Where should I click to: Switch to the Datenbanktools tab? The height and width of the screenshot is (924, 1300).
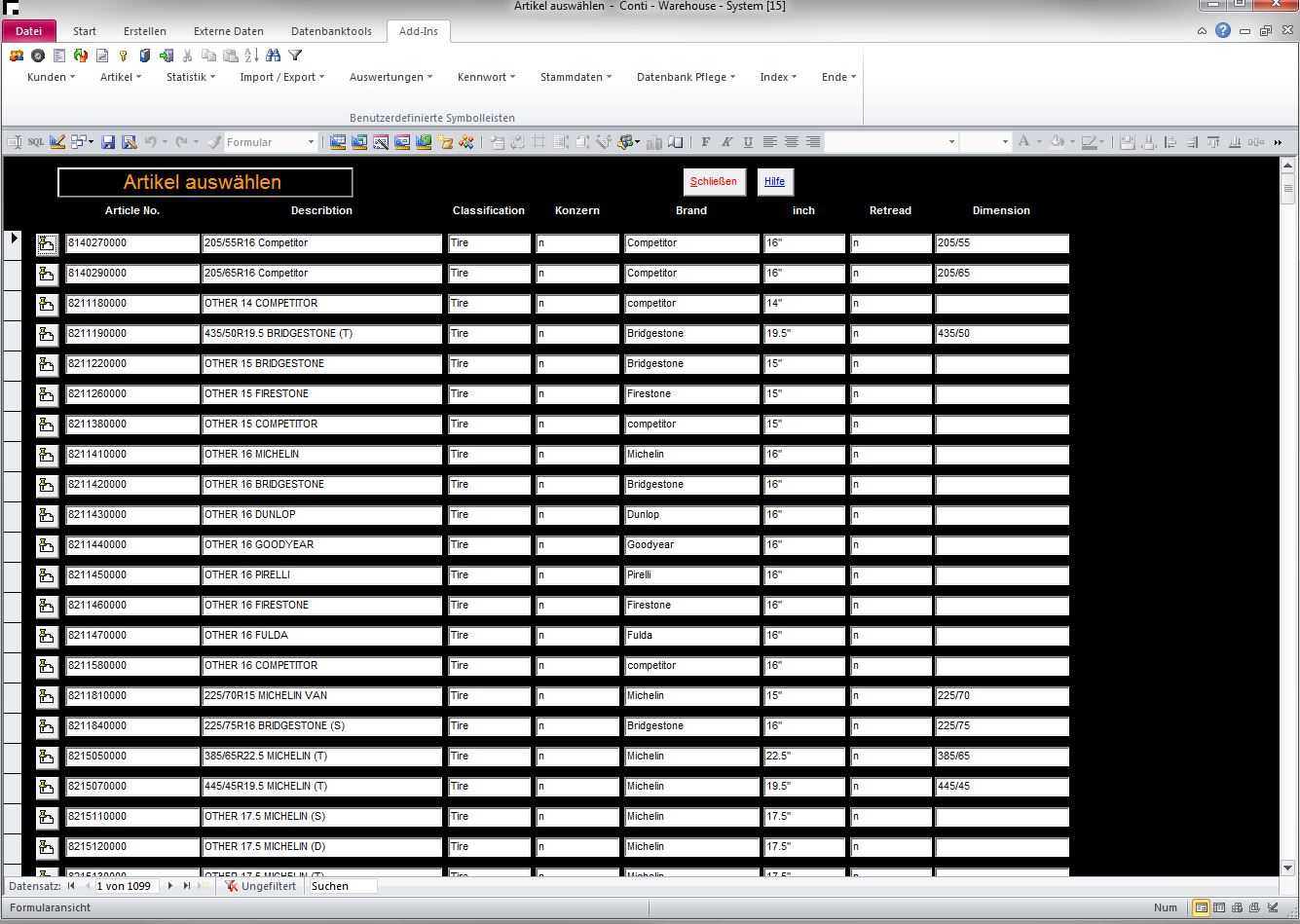[331, 31]
